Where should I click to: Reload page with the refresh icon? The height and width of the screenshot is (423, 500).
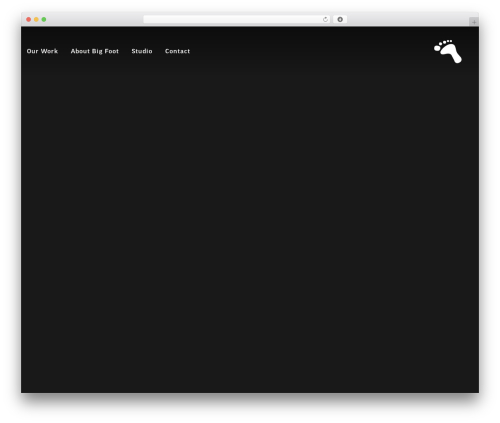(325, 19)
